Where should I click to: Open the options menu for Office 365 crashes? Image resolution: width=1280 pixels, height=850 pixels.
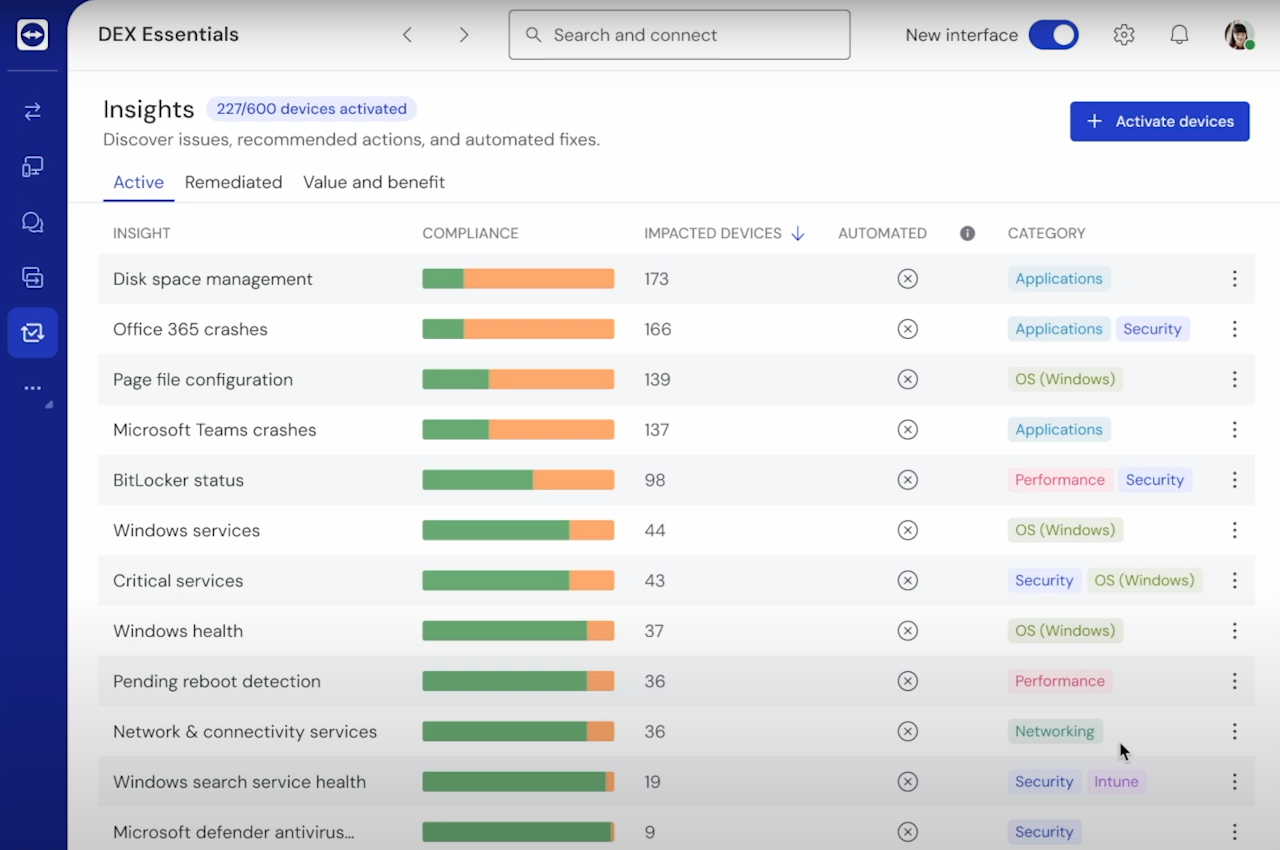coord(1234,329)
